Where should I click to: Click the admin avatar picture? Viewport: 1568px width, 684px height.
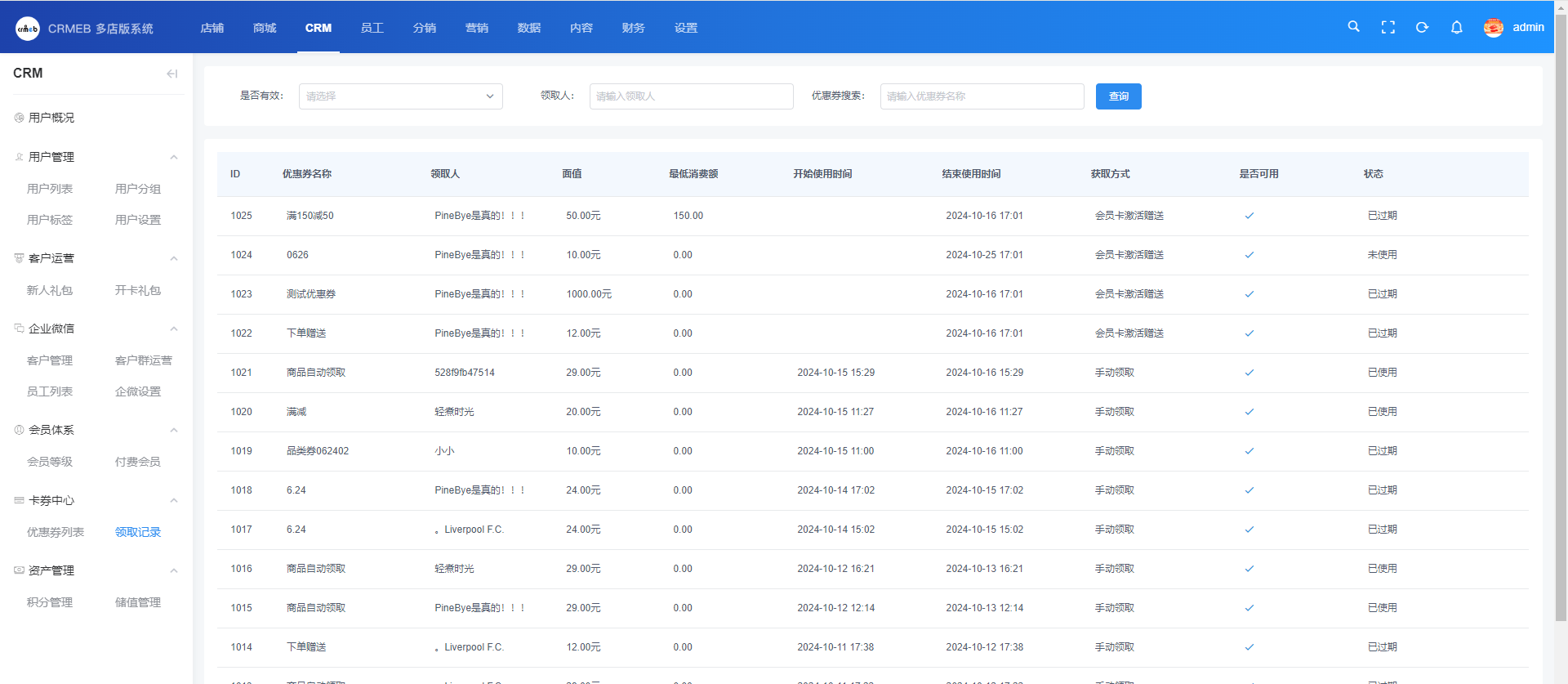click(x=1493, y=28)
